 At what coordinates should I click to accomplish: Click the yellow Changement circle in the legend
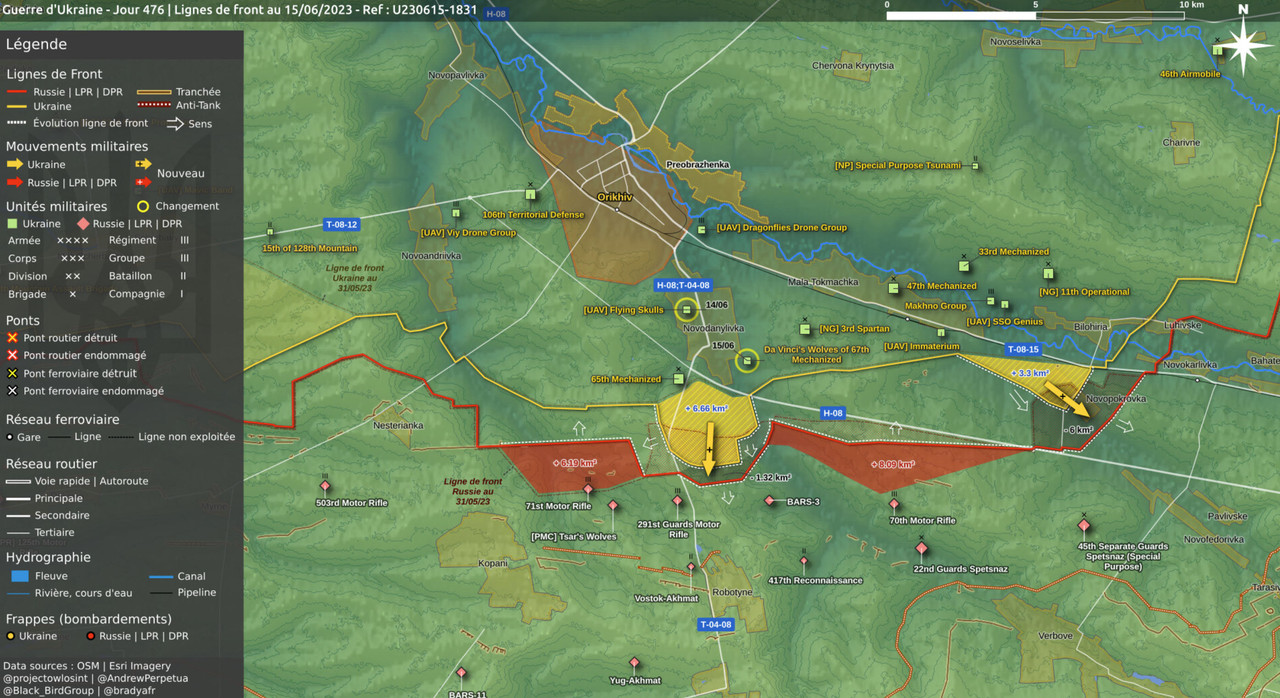click(143, 206)
